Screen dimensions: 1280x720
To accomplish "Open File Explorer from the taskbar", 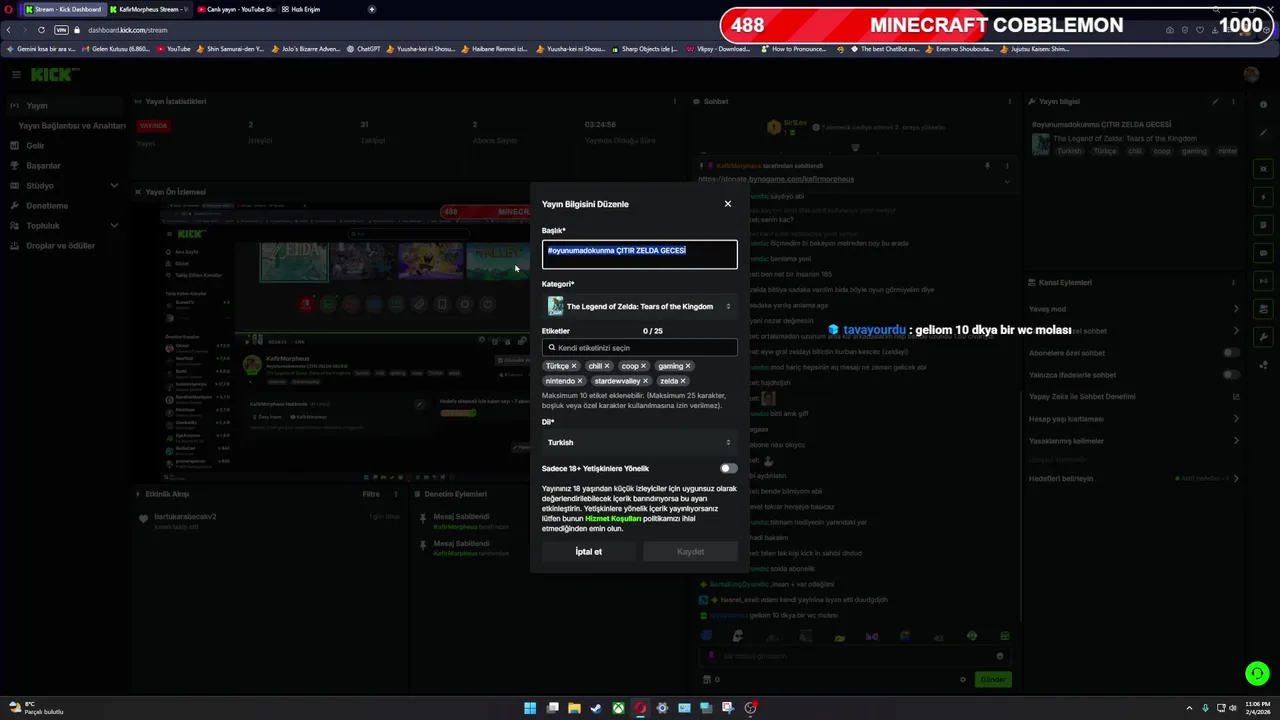I will tap(574, 708).
